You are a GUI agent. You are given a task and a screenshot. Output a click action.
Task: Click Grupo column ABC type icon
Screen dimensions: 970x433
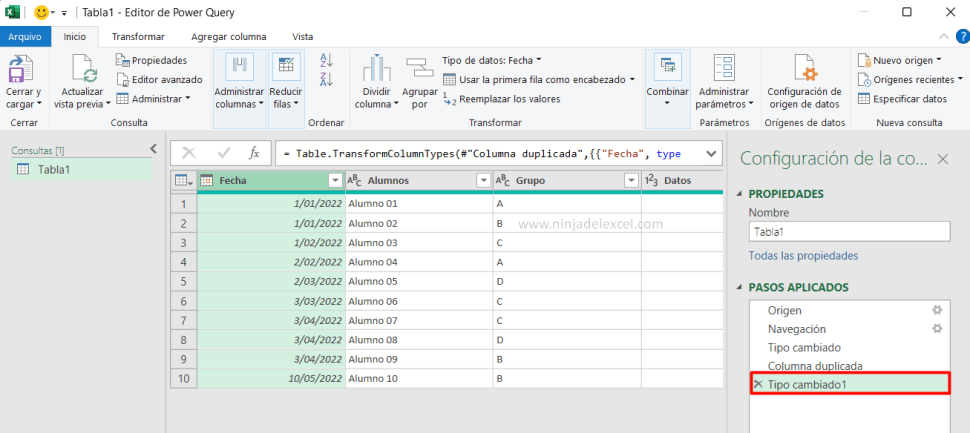pos(502,181)
